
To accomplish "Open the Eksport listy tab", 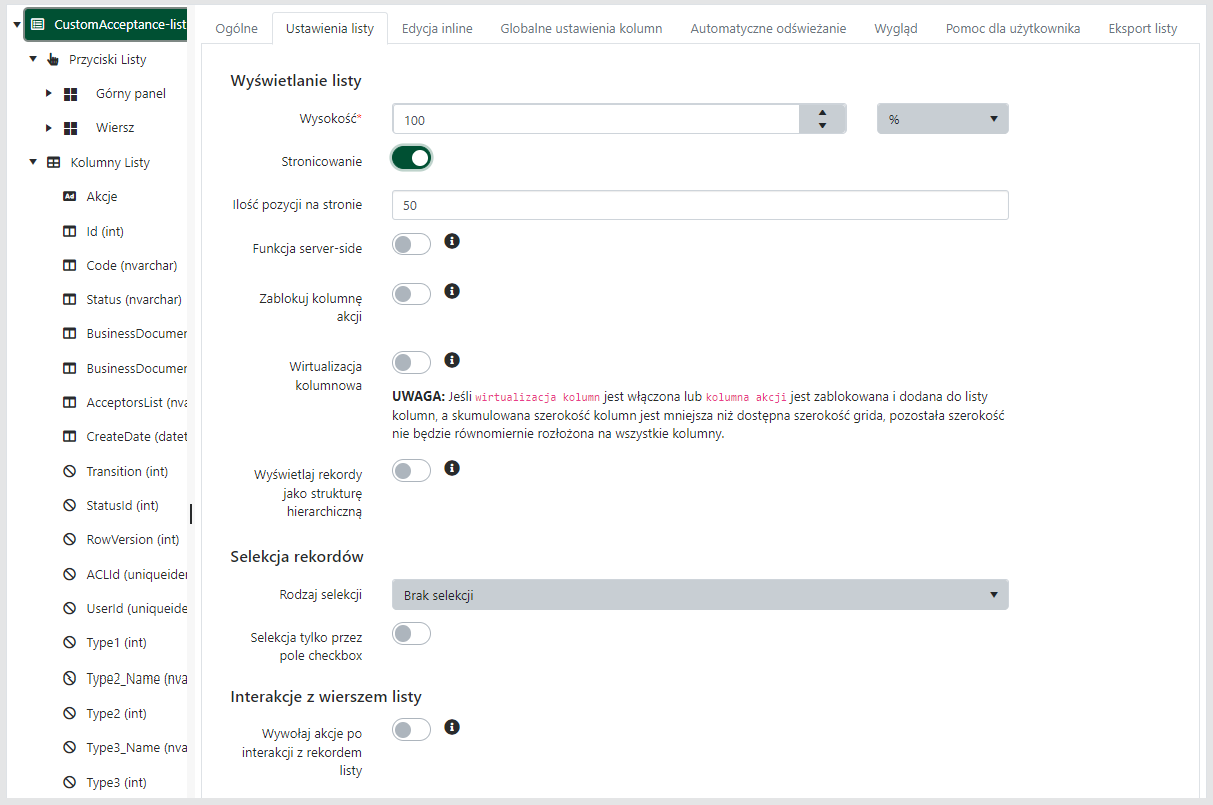I will [1142, 28].
